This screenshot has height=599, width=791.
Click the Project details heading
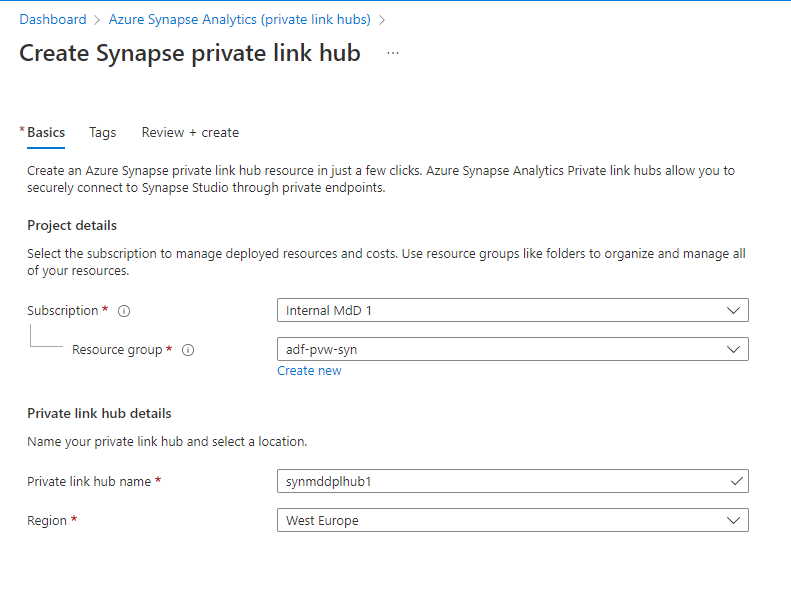[x=72, y=225]
